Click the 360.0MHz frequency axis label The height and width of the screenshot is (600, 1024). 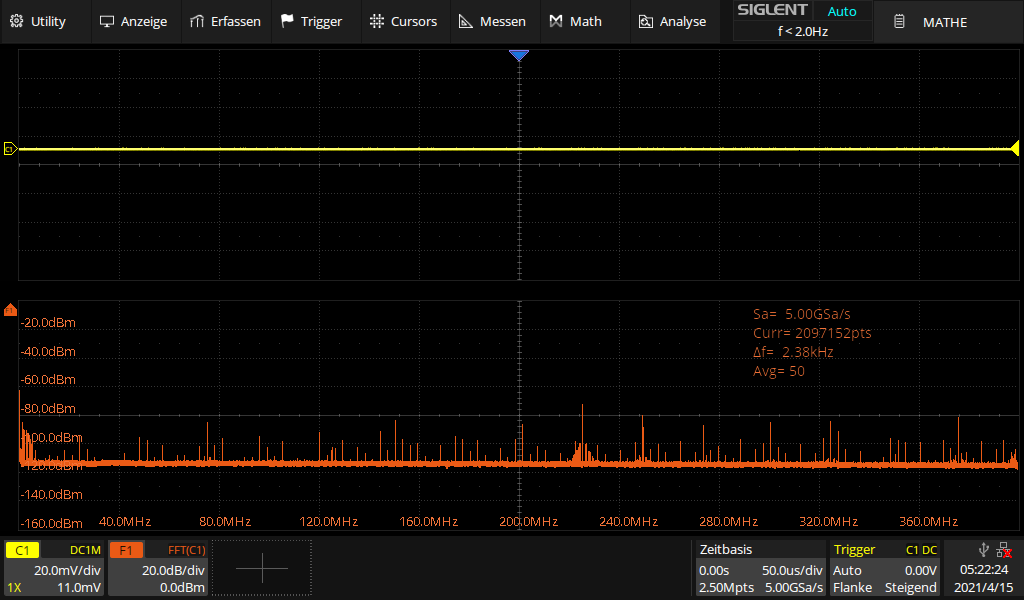pyautogui.click(x=928, y=522)
